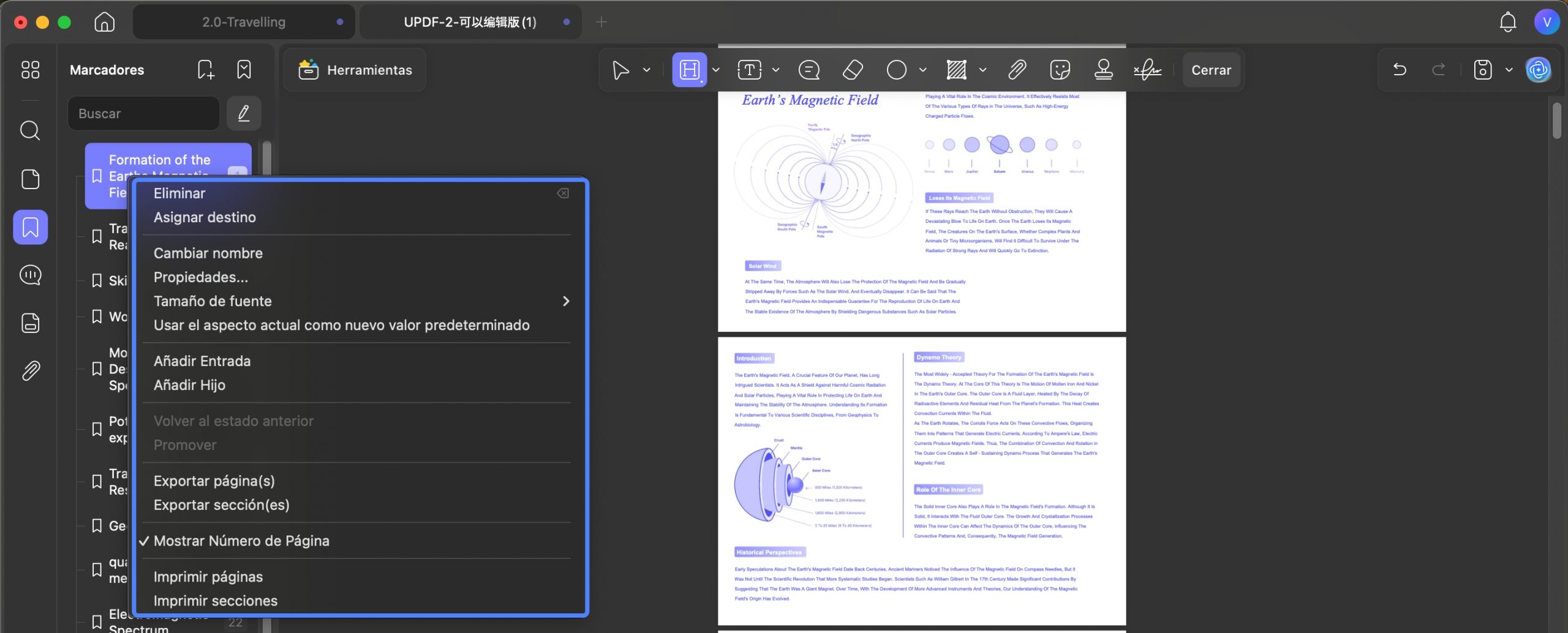Click the bookmark list view icon

[x=244, y=70]
